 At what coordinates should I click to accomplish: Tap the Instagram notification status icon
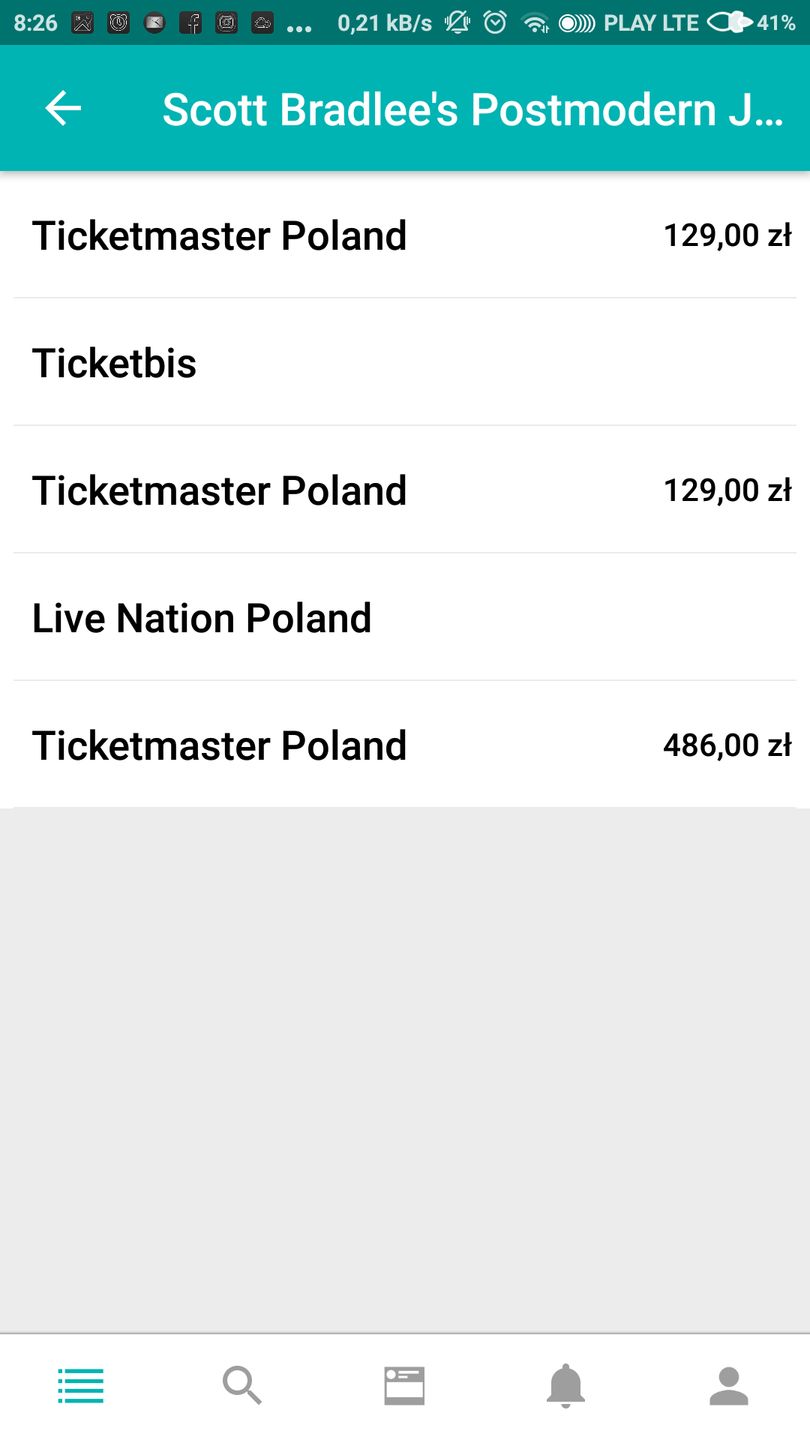point(227,23)
